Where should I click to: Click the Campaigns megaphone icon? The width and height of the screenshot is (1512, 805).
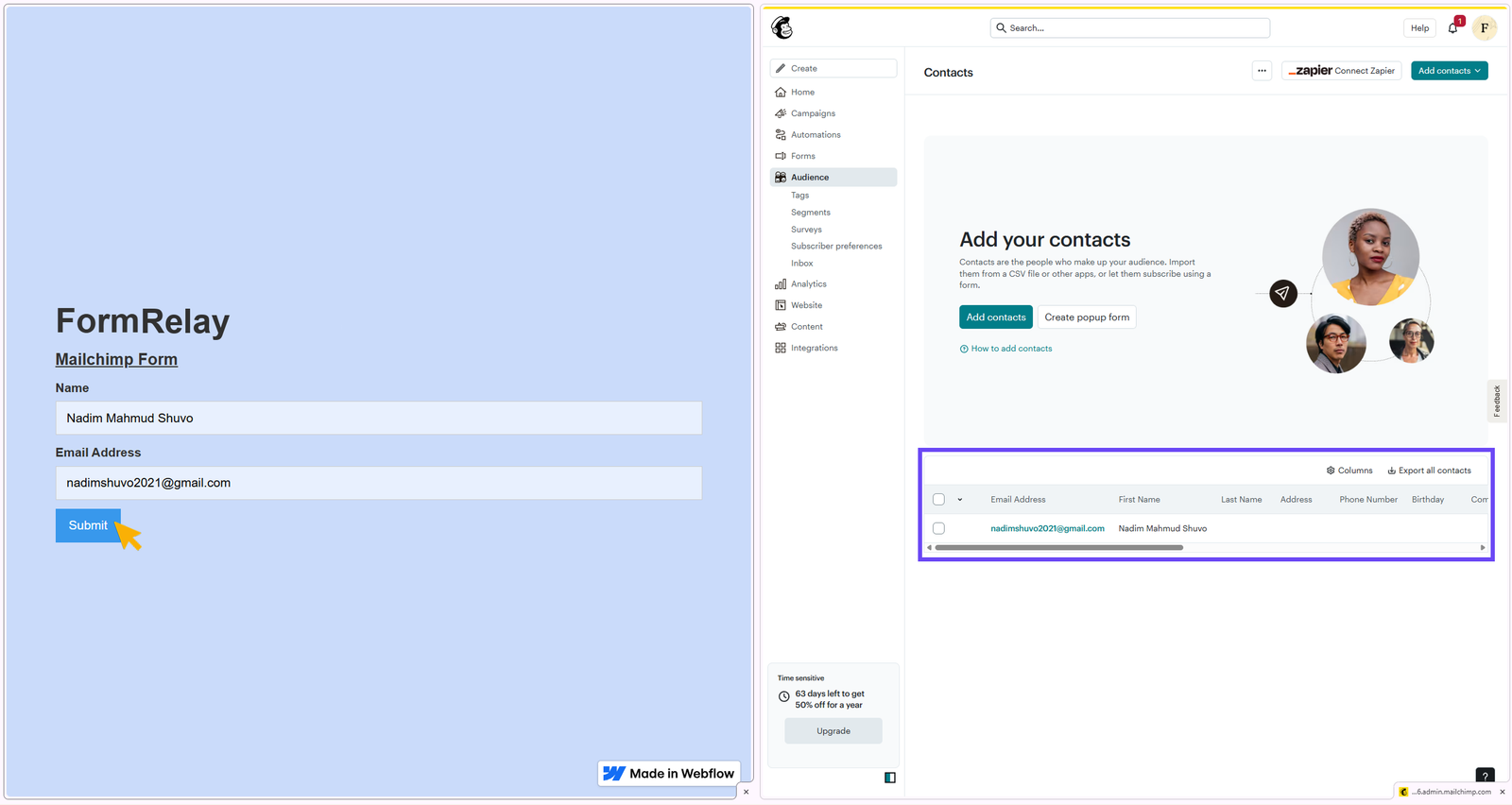coord(781,113)
